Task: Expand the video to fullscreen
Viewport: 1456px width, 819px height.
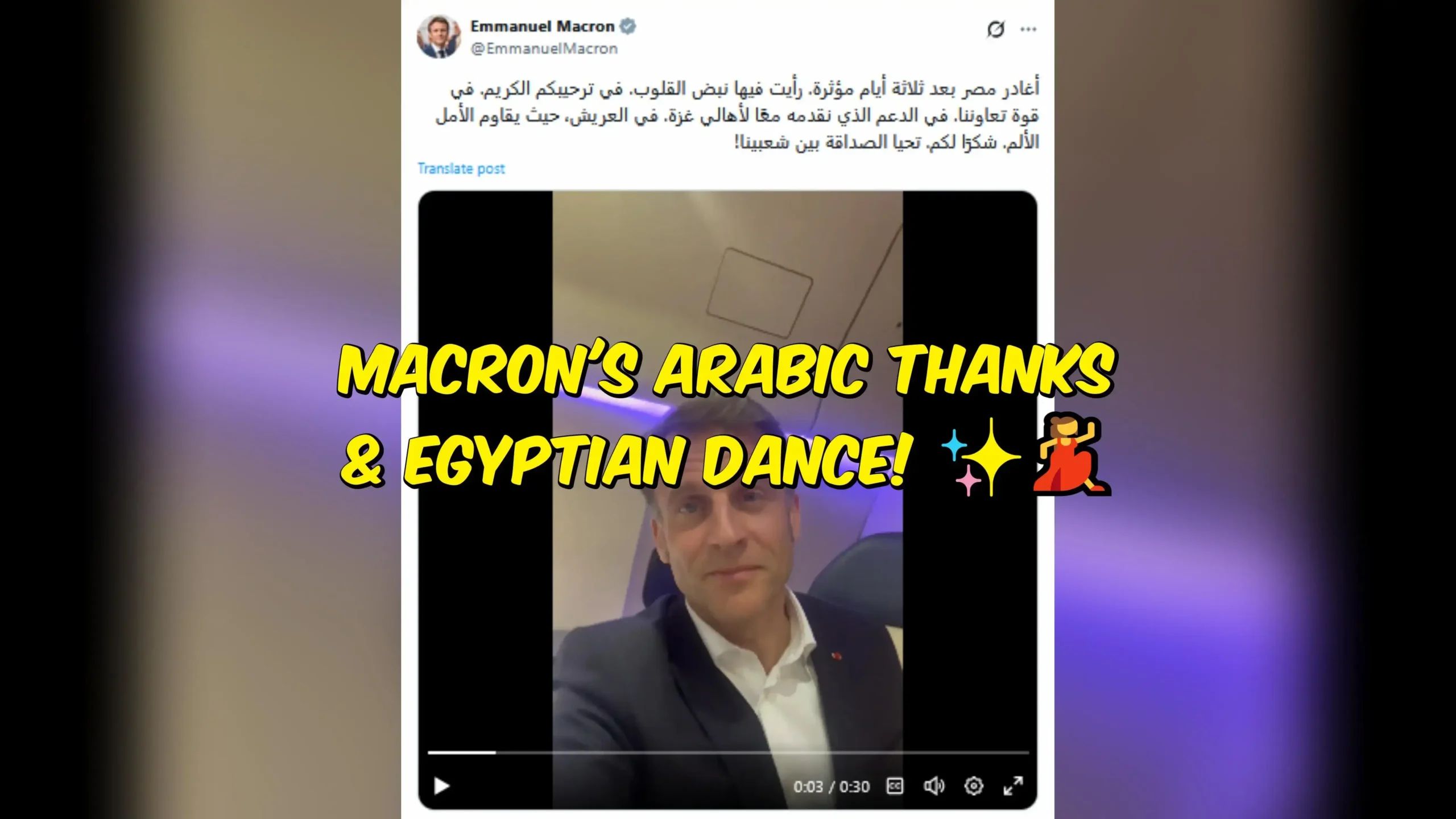Action: [x=1013, y=786]
